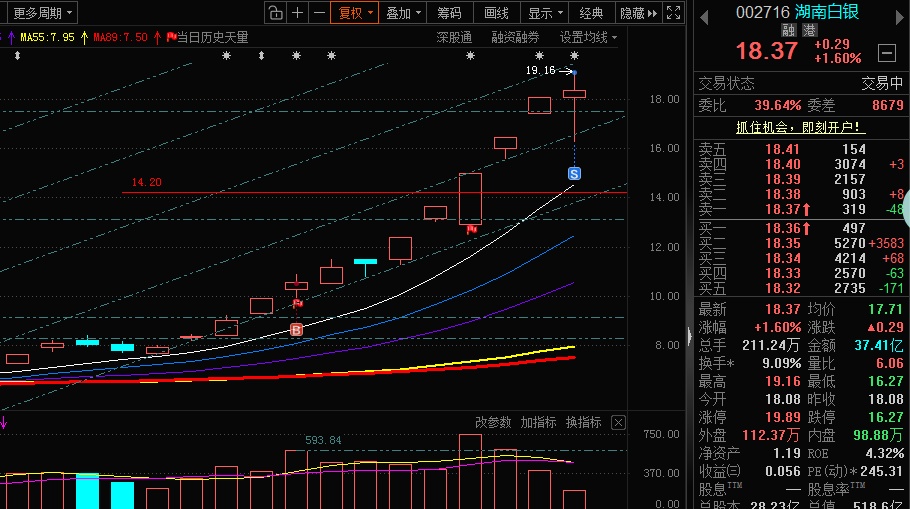Click stock name 湖南白银

pos(827,12)
